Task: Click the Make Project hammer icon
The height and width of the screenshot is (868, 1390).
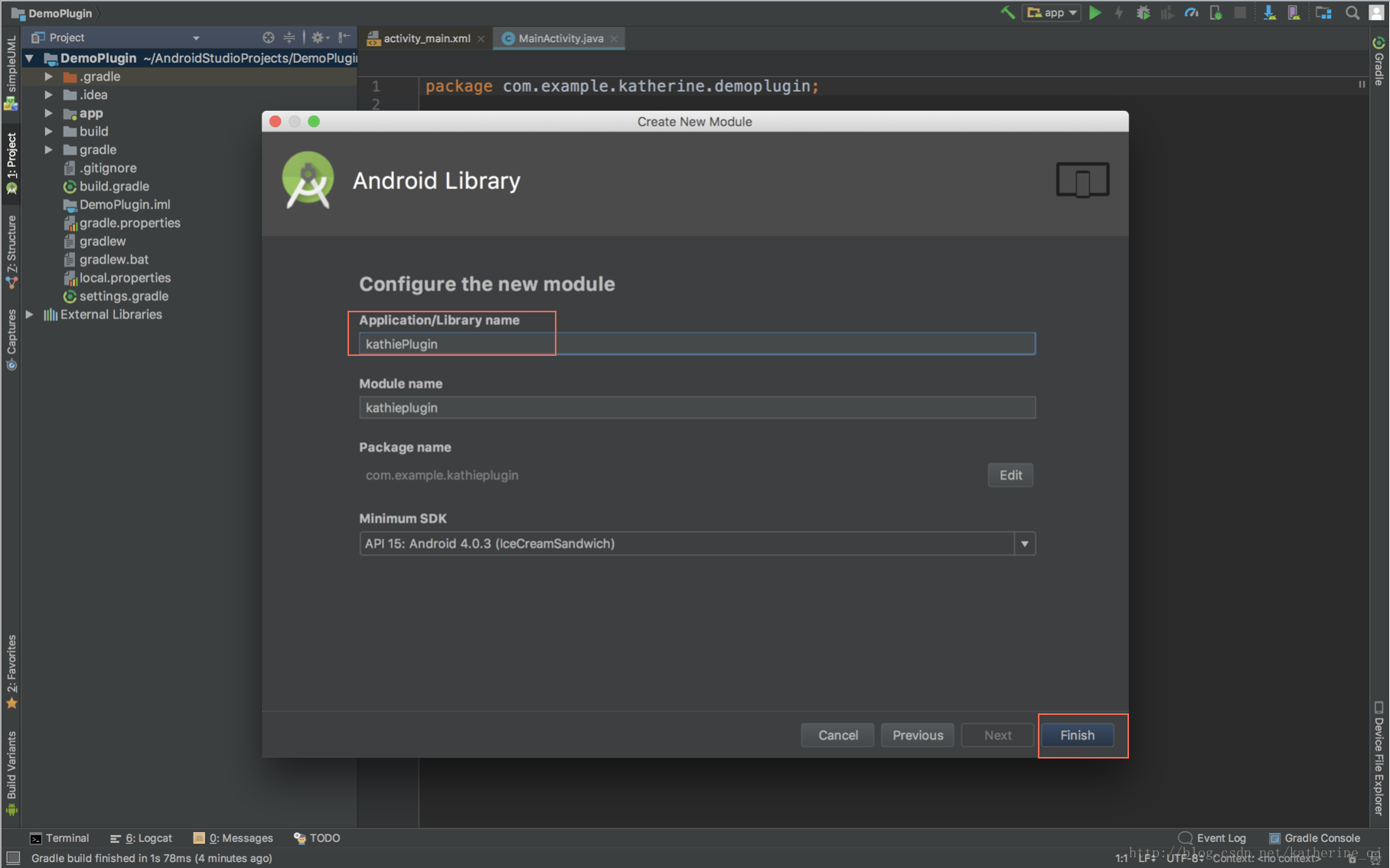Action: [1007, 12]
